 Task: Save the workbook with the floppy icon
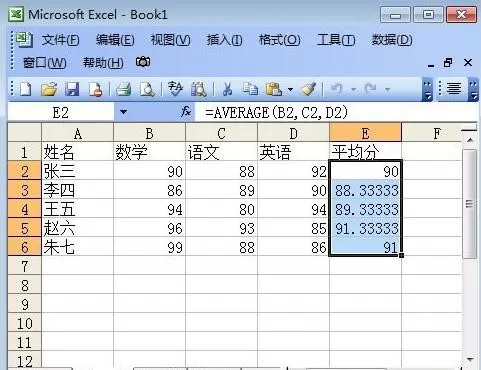click(72, 89)
